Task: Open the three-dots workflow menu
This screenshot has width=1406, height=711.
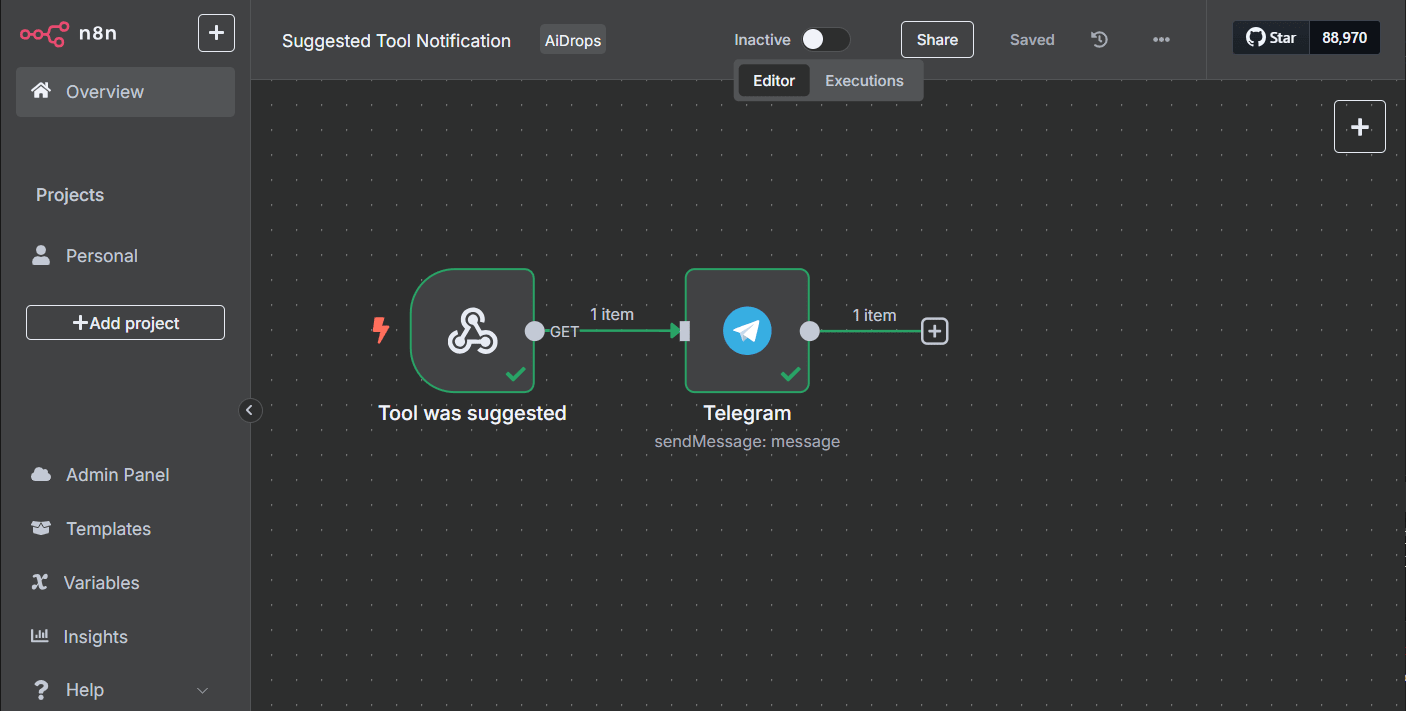Action: 1161,40
